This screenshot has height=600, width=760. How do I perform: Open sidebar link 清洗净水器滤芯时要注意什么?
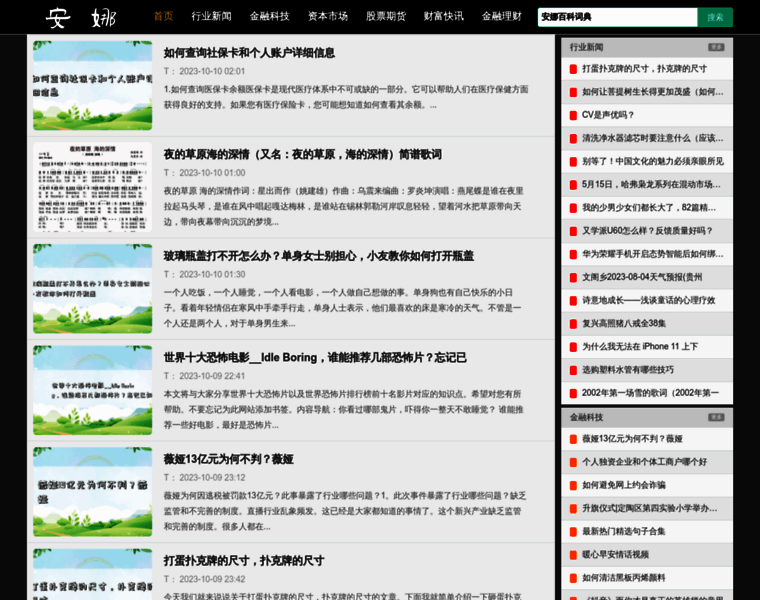[x=652, y=139]
